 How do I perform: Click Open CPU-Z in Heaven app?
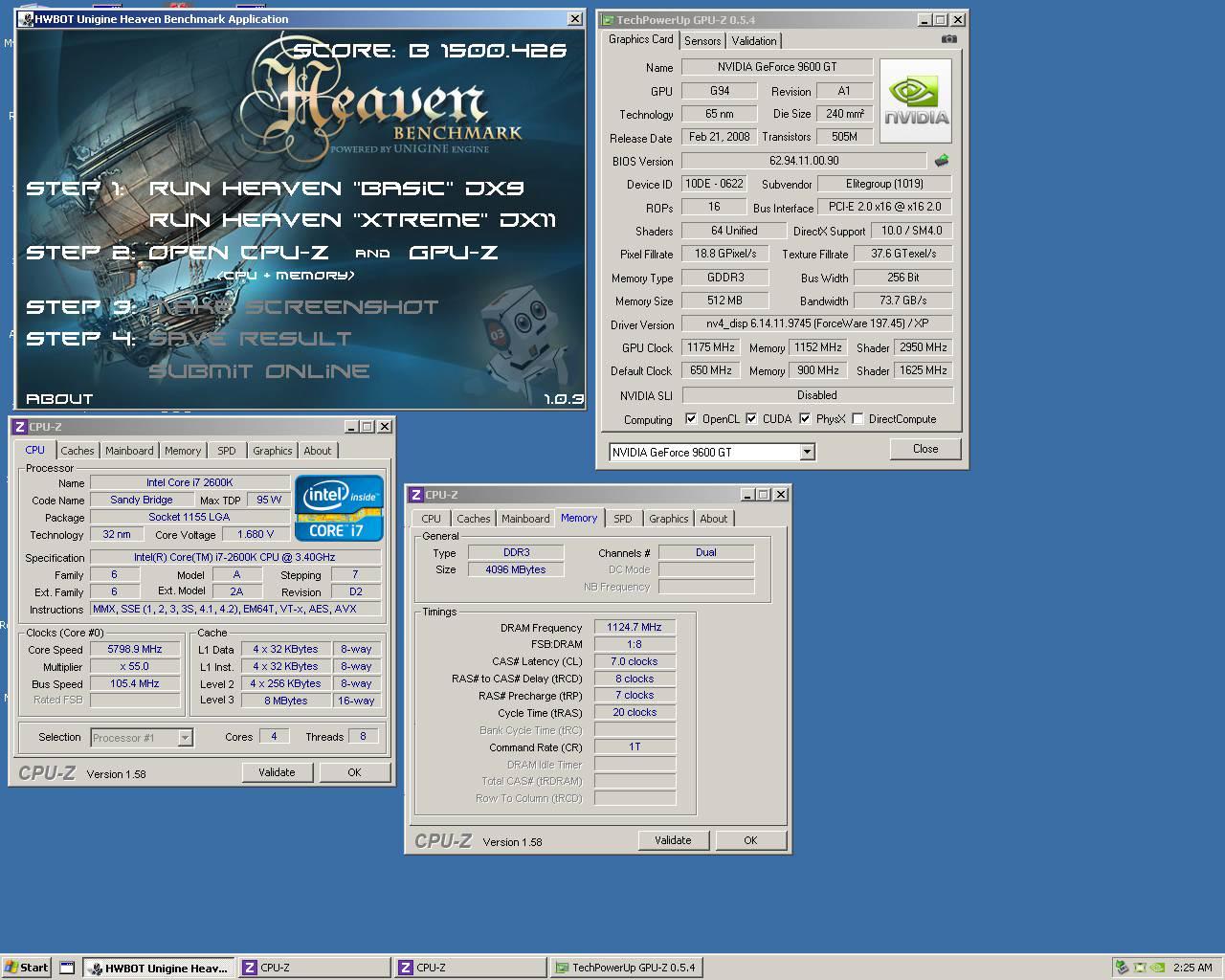pyautogui.click(x=238, y=253)
